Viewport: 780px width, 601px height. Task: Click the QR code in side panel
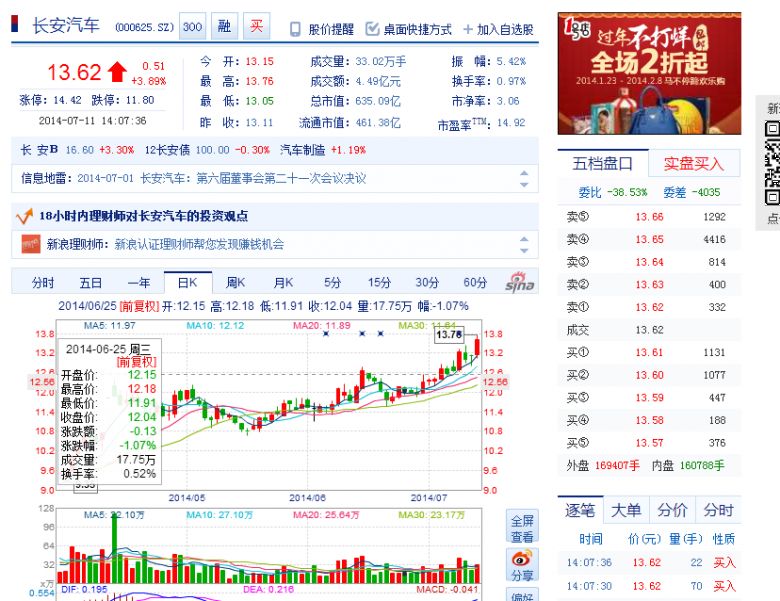tap(772, 163)
